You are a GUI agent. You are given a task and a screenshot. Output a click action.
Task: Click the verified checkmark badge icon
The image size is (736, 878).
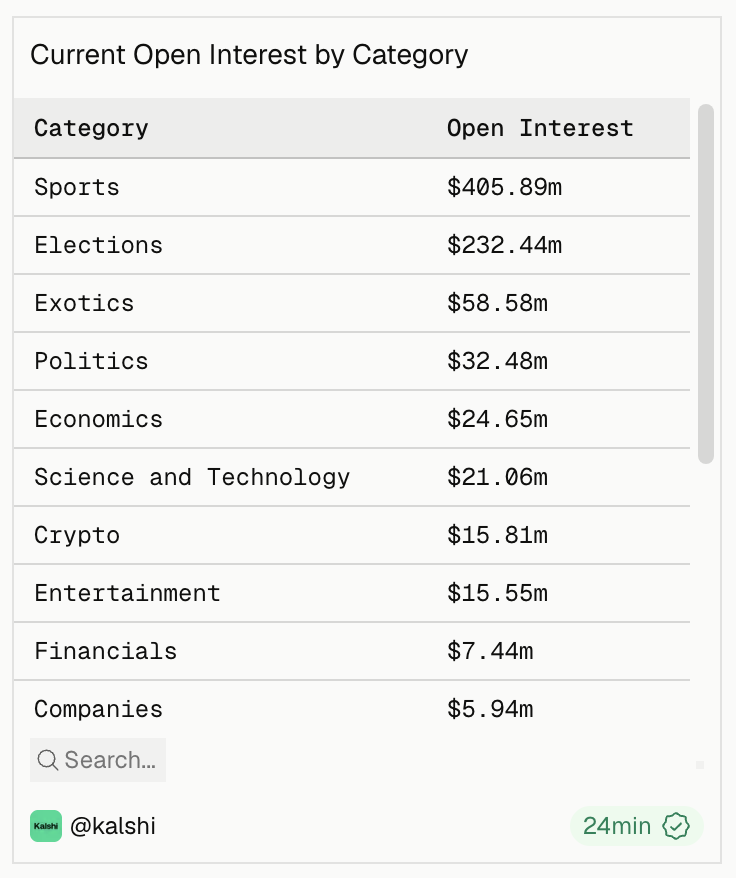(676, 826)
